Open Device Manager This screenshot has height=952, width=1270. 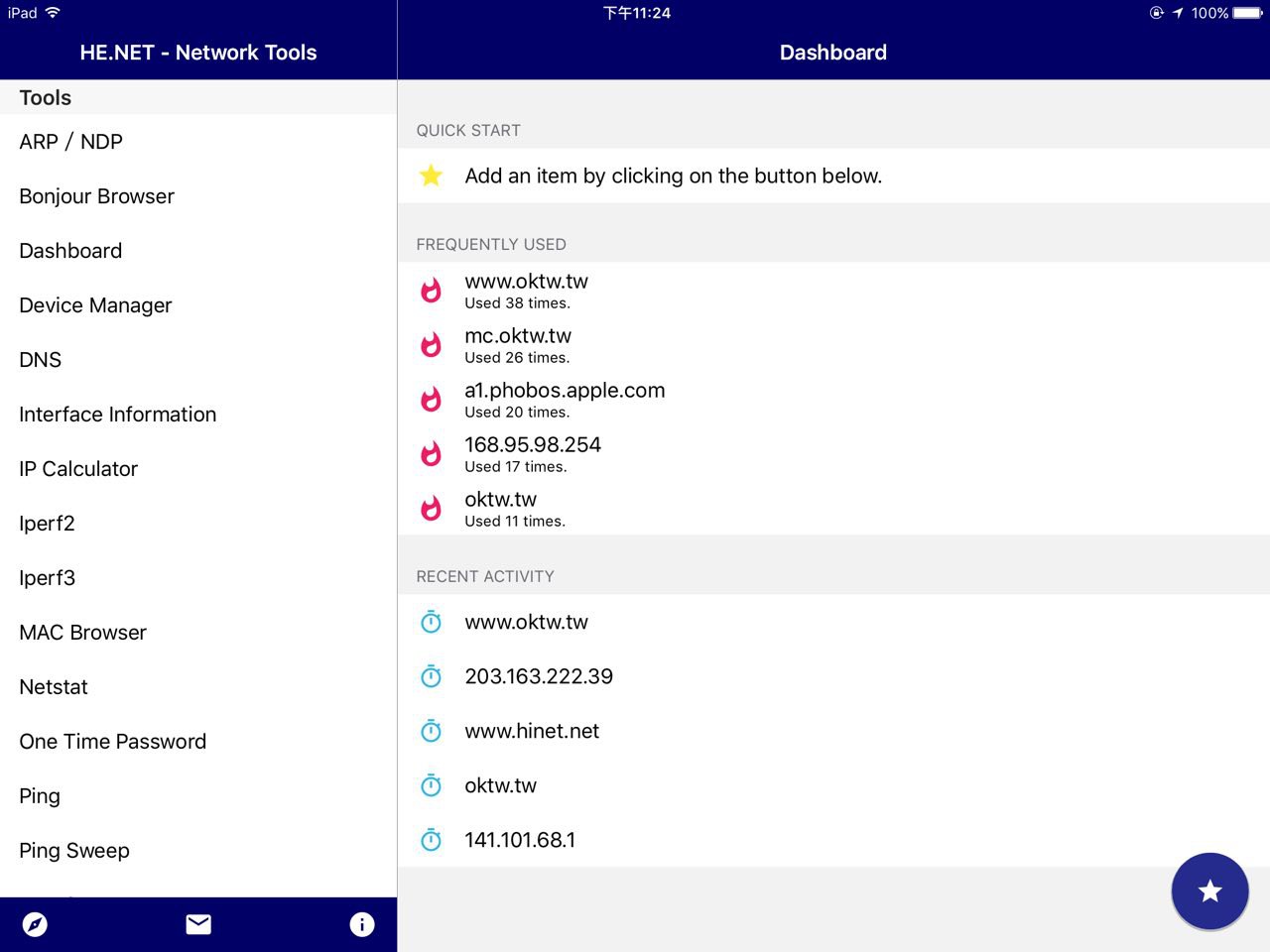(x=198, y=305)
